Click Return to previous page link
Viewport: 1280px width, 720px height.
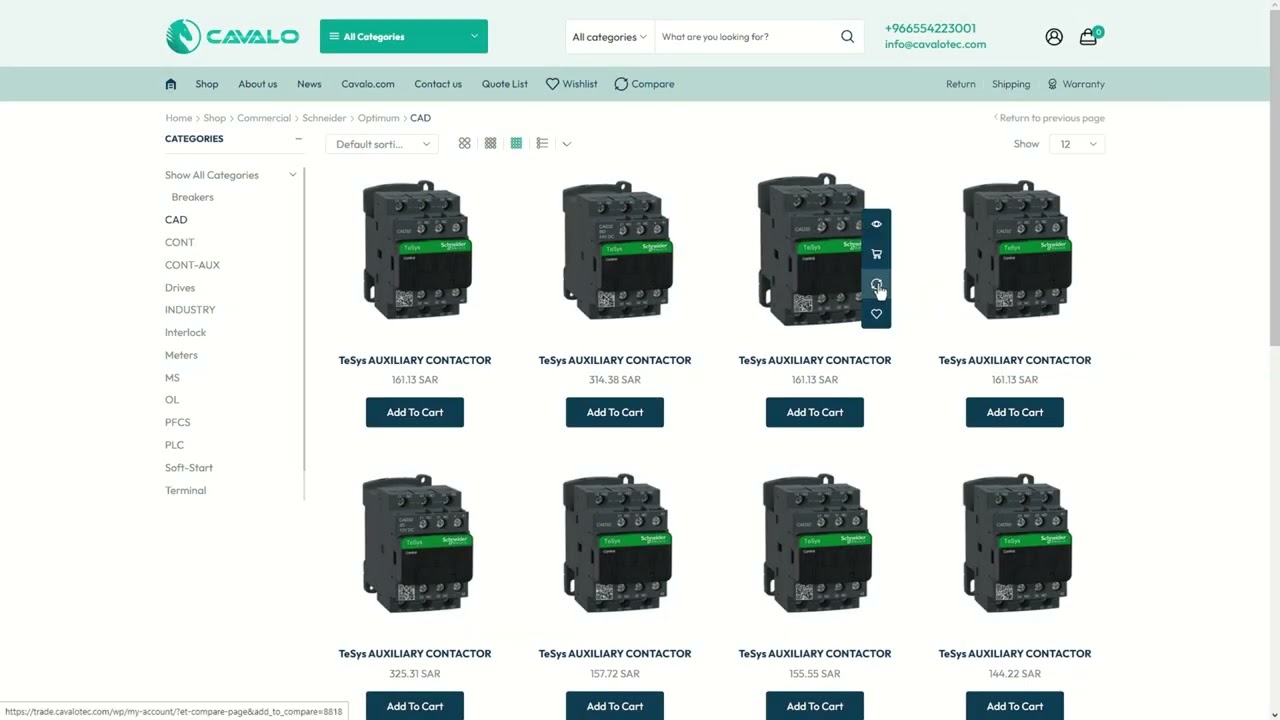click(1049, 118)
